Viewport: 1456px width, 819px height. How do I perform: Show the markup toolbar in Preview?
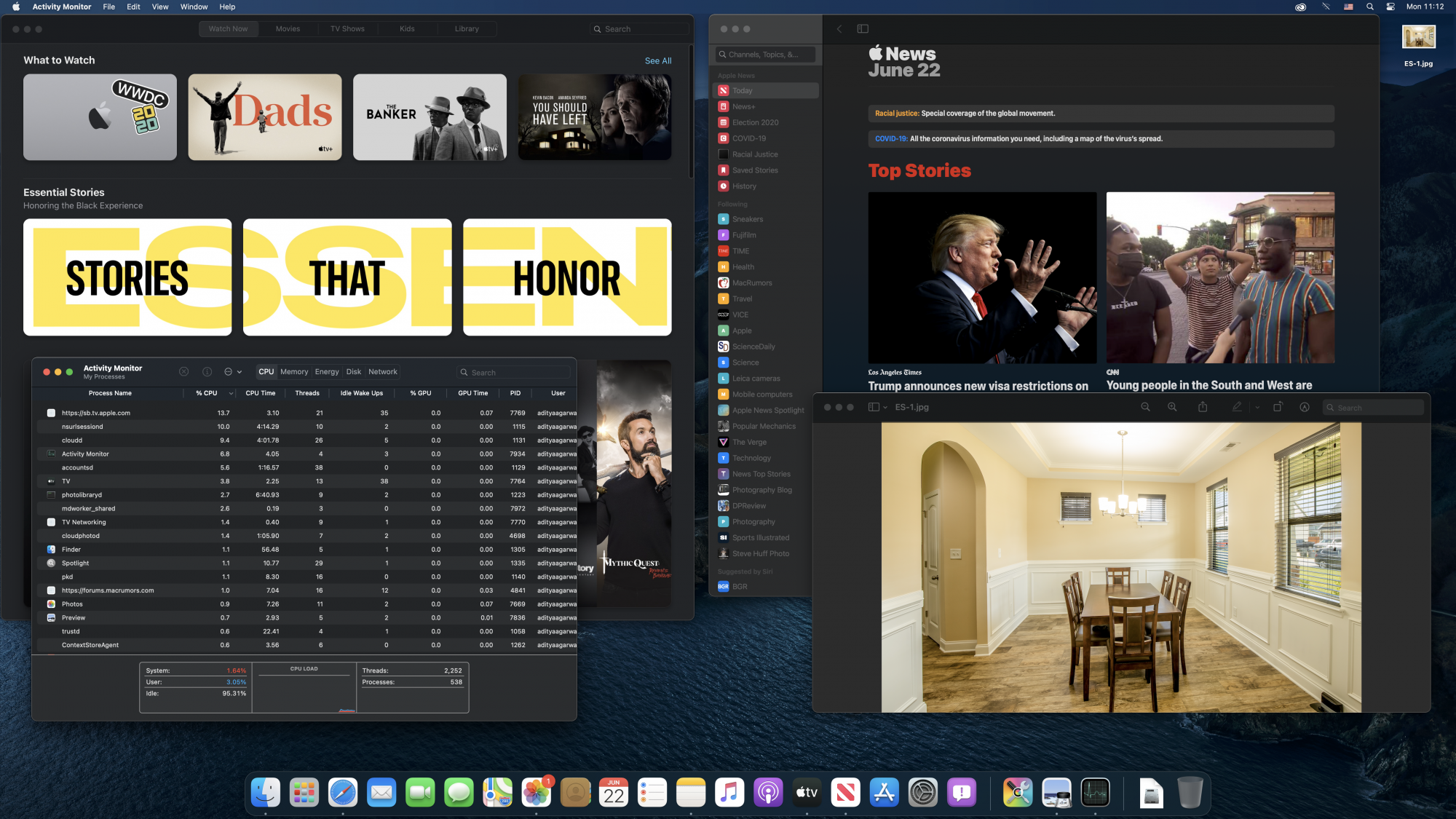point(1305,408)
